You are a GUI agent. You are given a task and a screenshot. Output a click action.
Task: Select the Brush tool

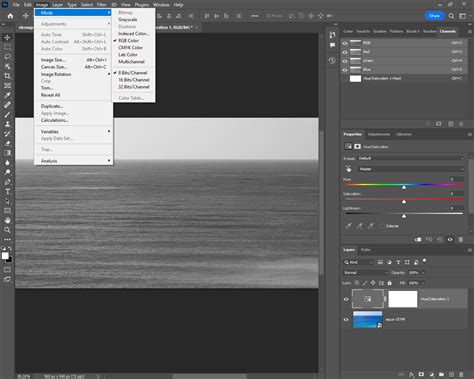pos(7,115)
